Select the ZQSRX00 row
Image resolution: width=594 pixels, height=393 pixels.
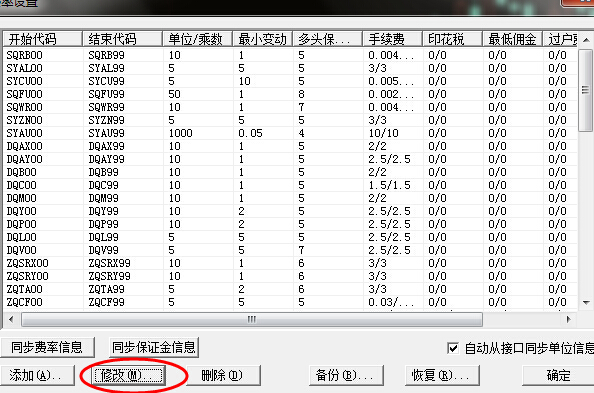290,263
